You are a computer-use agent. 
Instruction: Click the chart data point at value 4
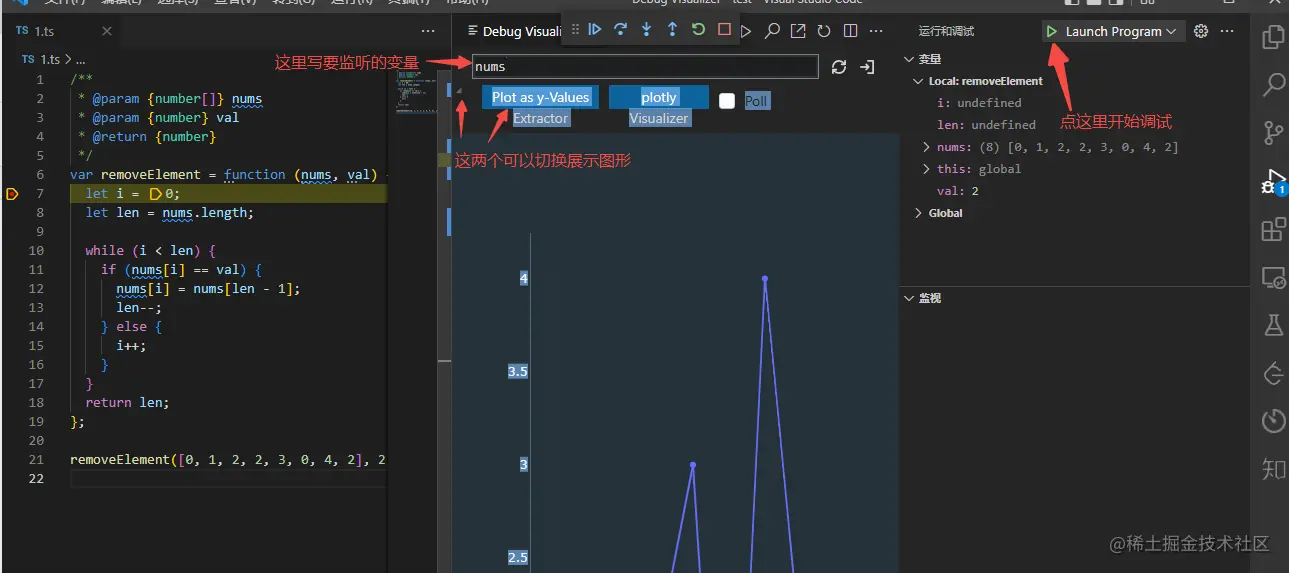765,279
